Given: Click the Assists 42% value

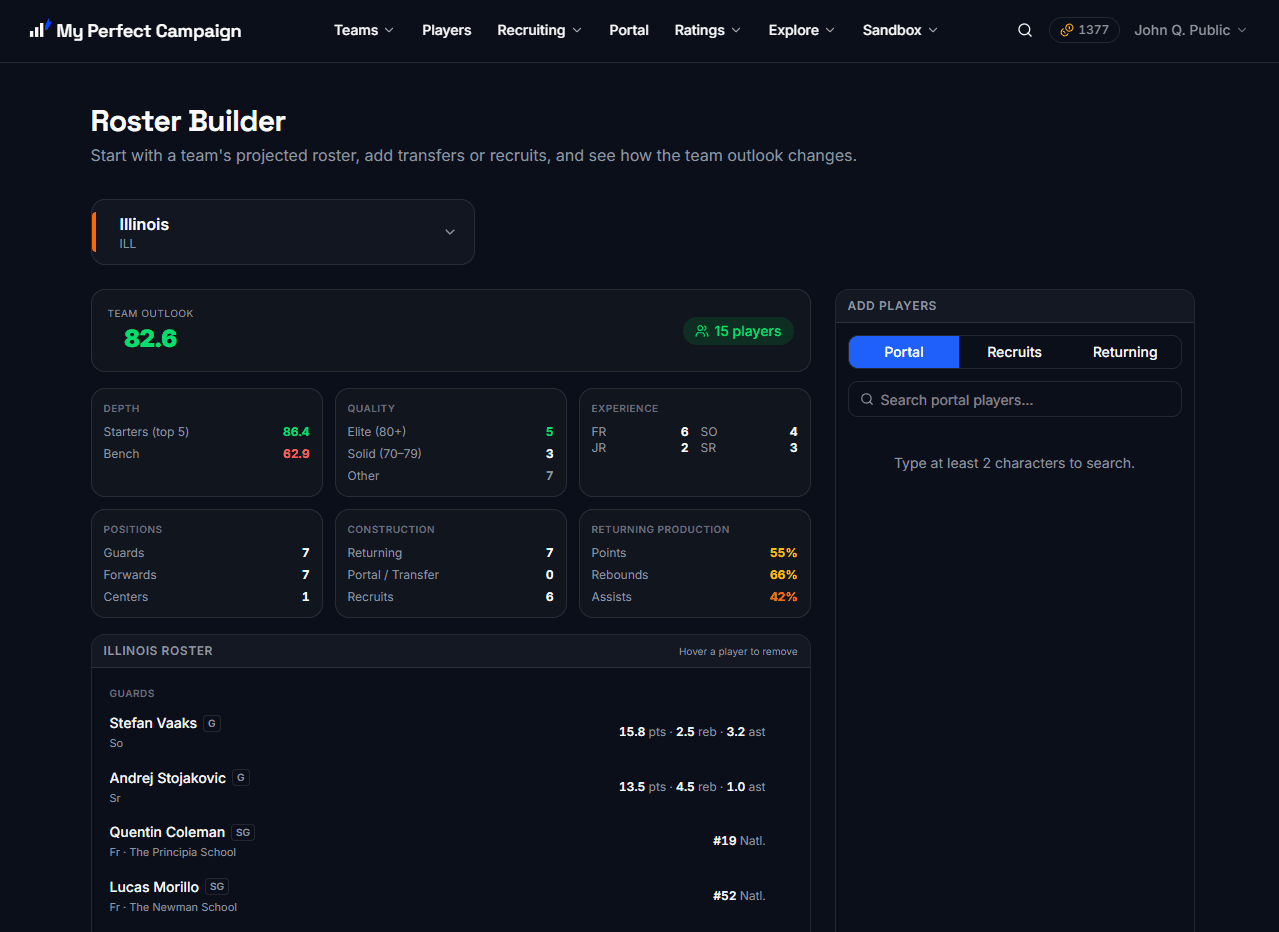Looking at the screenshot, I should 783,597.
